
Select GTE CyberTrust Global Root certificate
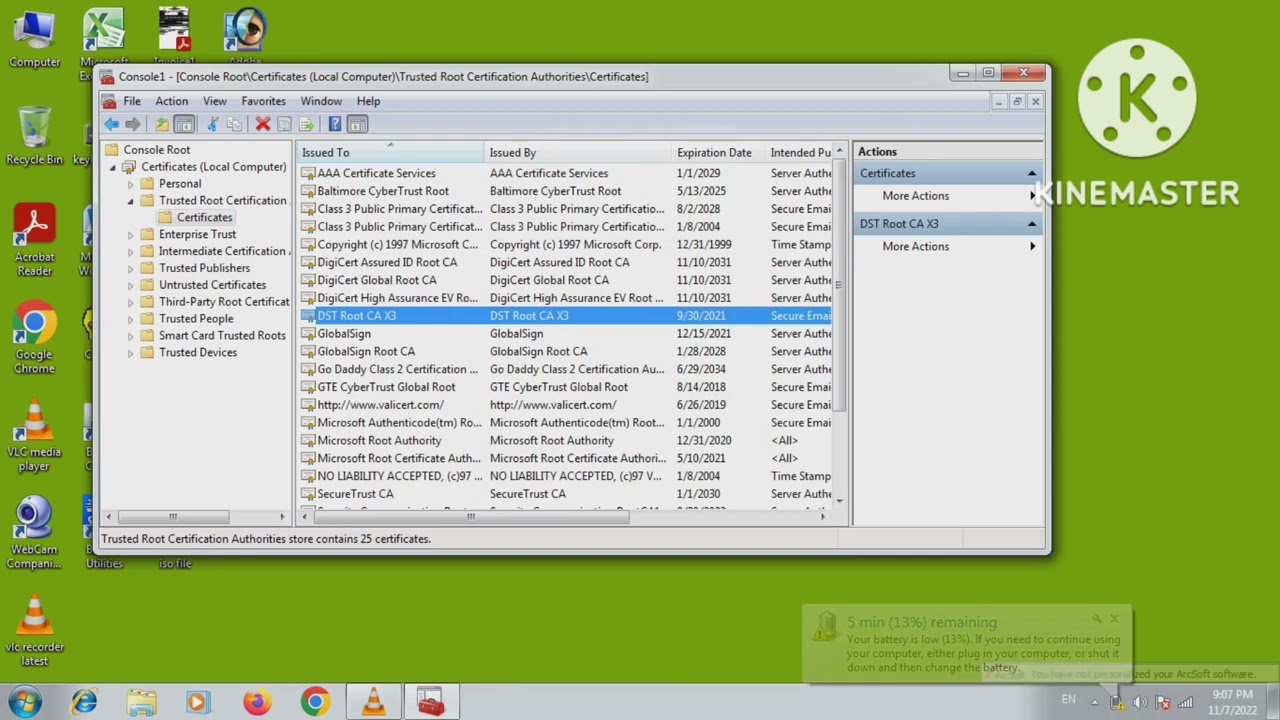(x=565, y=387)
